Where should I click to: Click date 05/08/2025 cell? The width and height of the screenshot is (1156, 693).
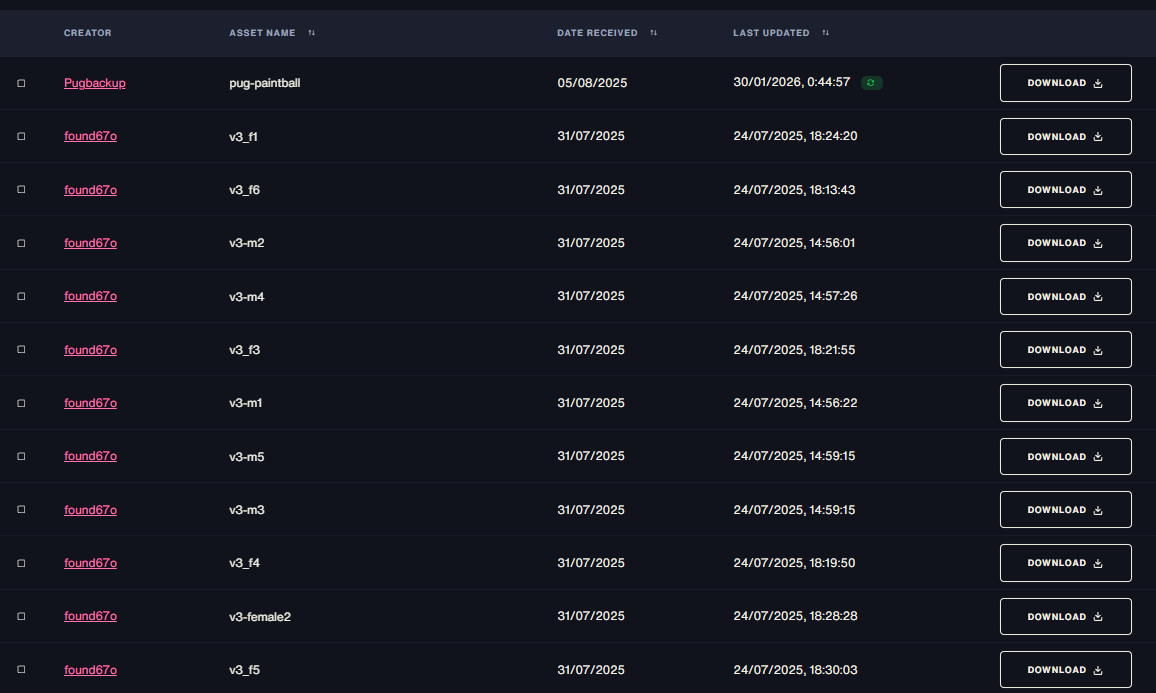coord(592,83)
